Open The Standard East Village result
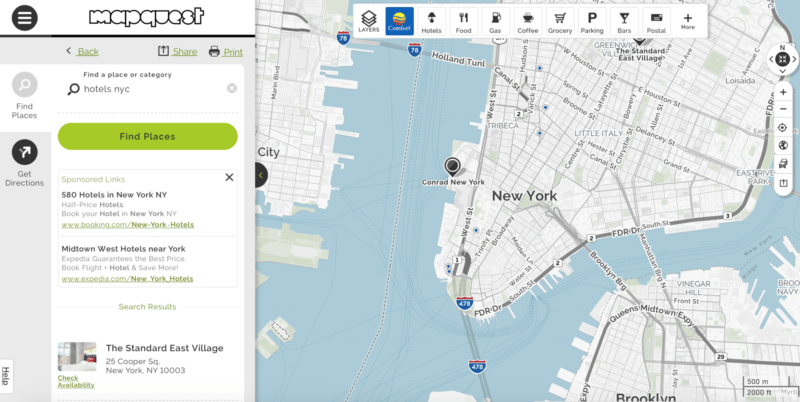 click(164, 348)
